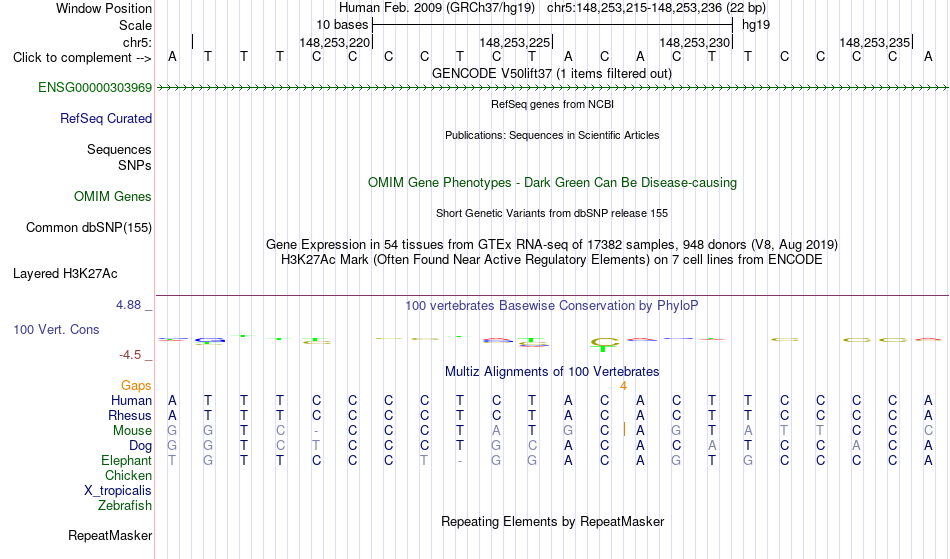Click '100 vertebrates Basewise Conservation by PhyloP' title

[552, 306]
